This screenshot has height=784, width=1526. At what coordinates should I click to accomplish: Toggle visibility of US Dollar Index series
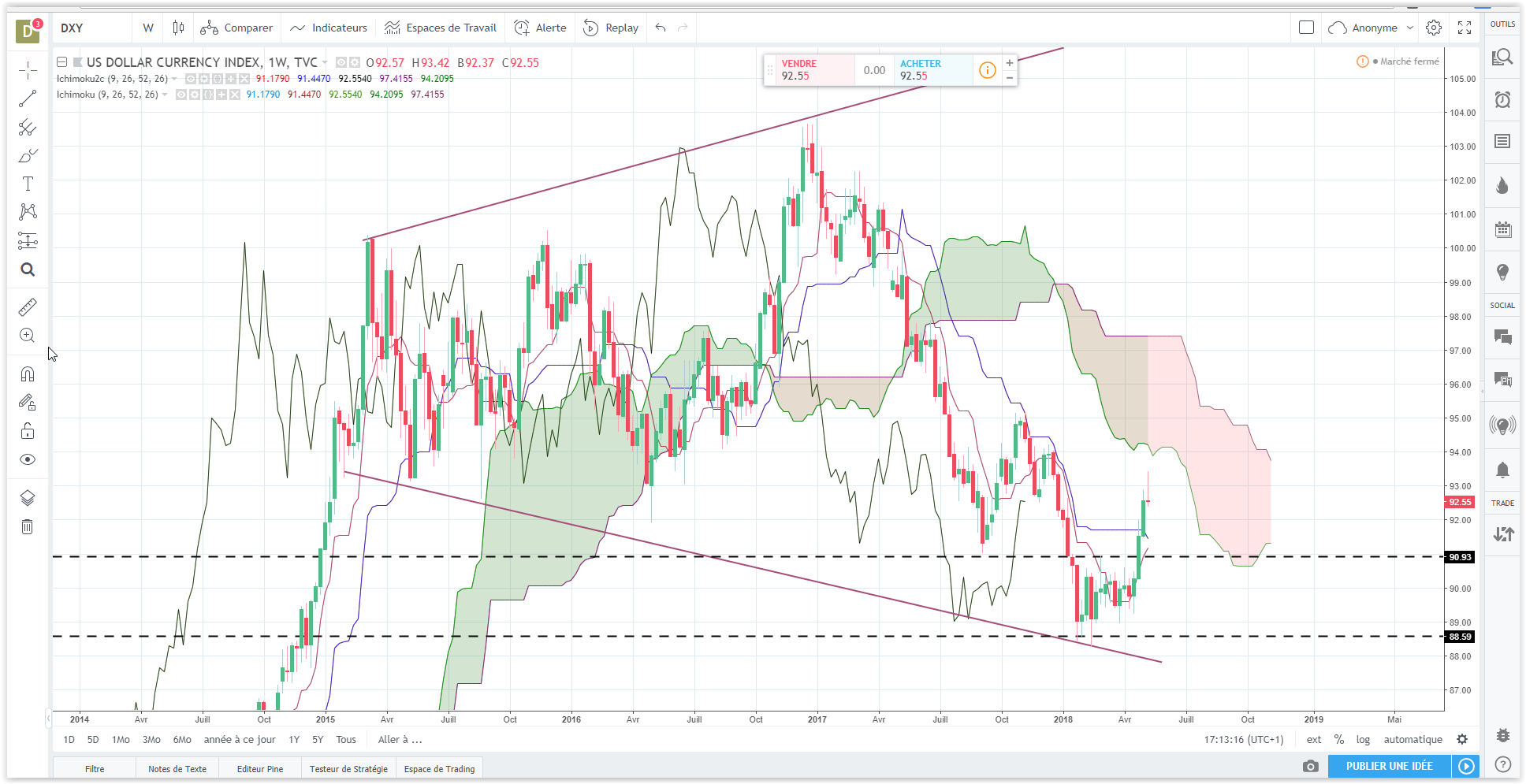[341, 62]
